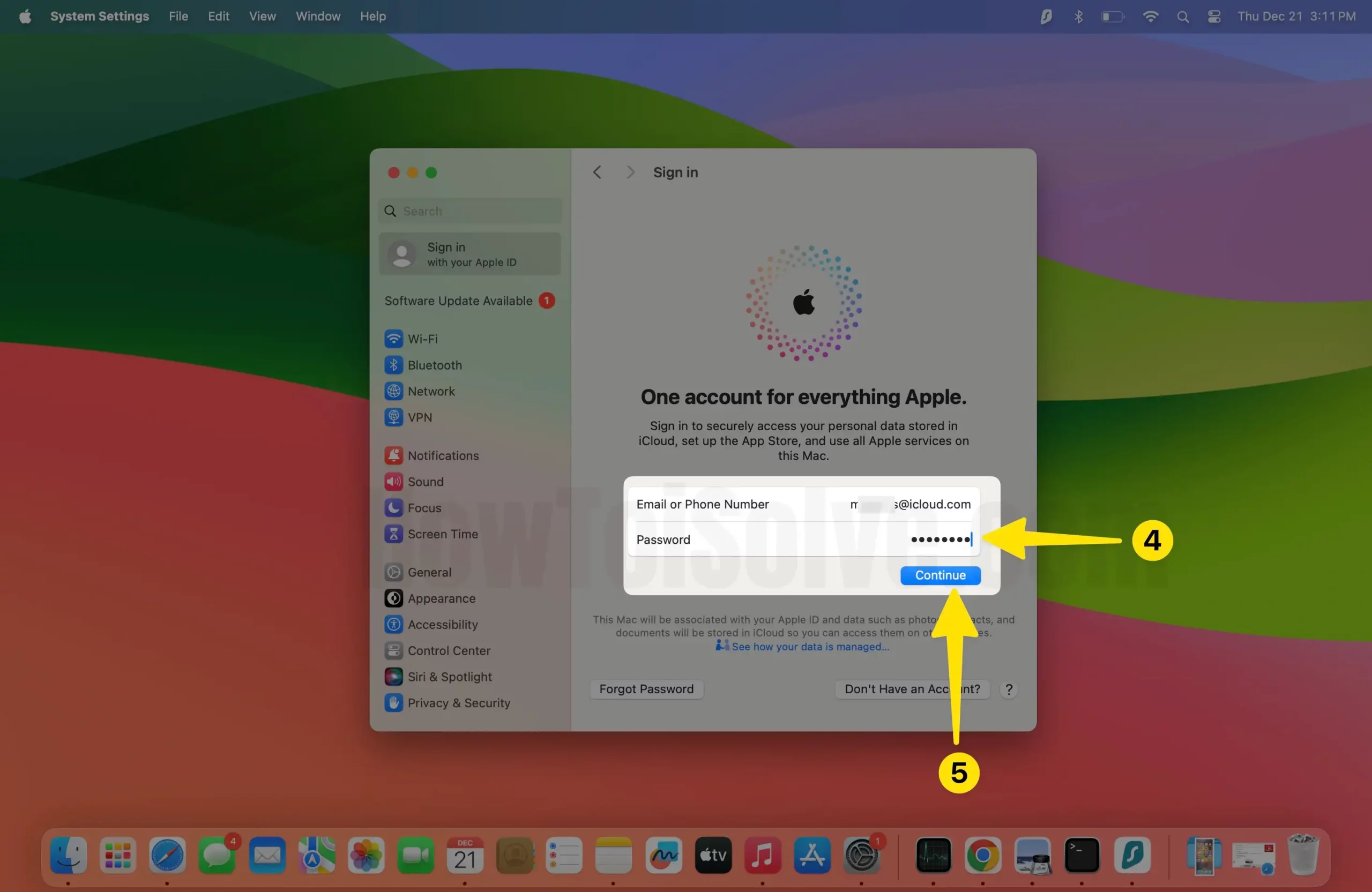The height and width of the screenshot is (892, 1372).
Task: Open Control Center settings
Action: pyautogui.click(x=449, y=650)
